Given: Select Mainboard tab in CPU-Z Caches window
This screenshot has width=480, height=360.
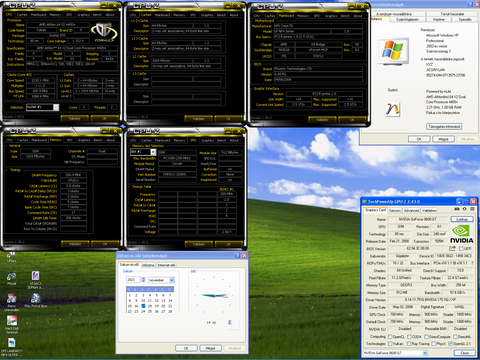Looking at the screenshot, I should point(162,15).
